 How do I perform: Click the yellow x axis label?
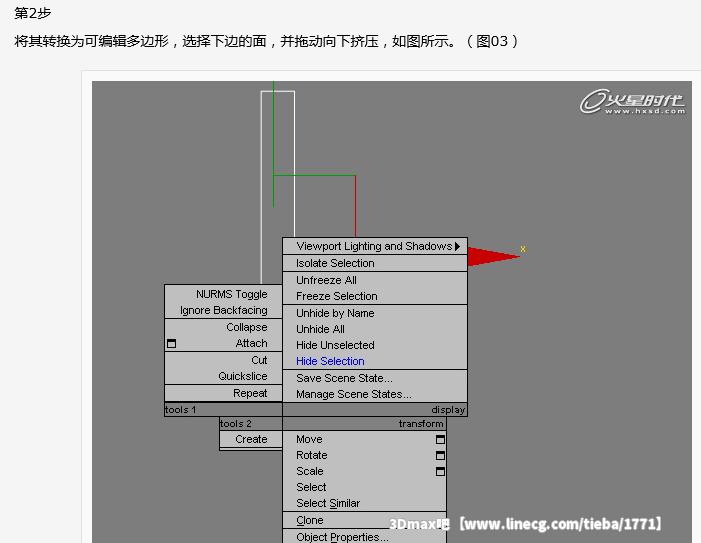click(523, 249)
